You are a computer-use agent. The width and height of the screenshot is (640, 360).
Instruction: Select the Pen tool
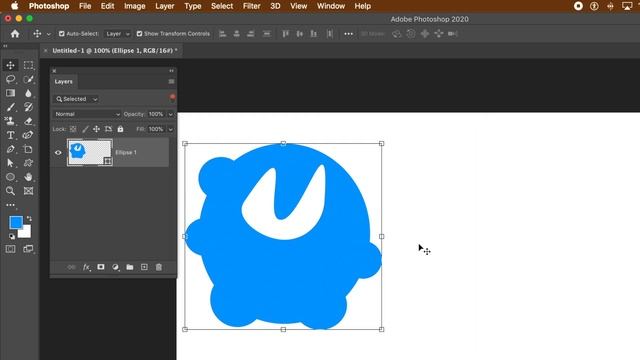pos(10,149)
